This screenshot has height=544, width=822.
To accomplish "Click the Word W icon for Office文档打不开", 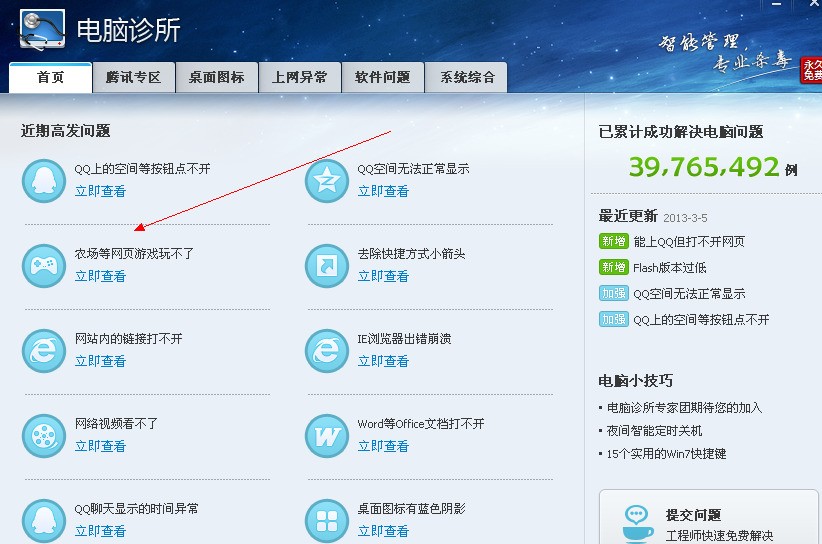I will click(x=327, y=436).
